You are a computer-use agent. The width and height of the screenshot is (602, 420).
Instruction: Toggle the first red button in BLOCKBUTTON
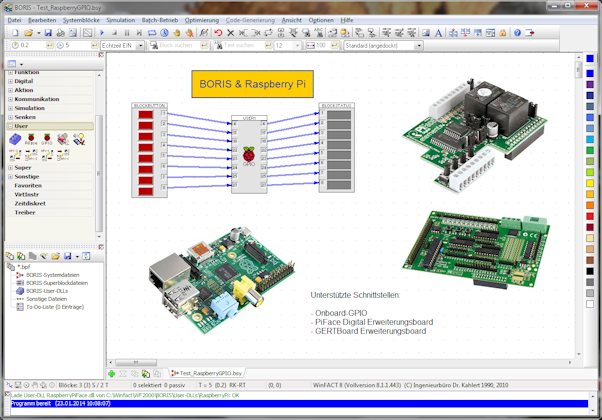(x=146, y=114)
